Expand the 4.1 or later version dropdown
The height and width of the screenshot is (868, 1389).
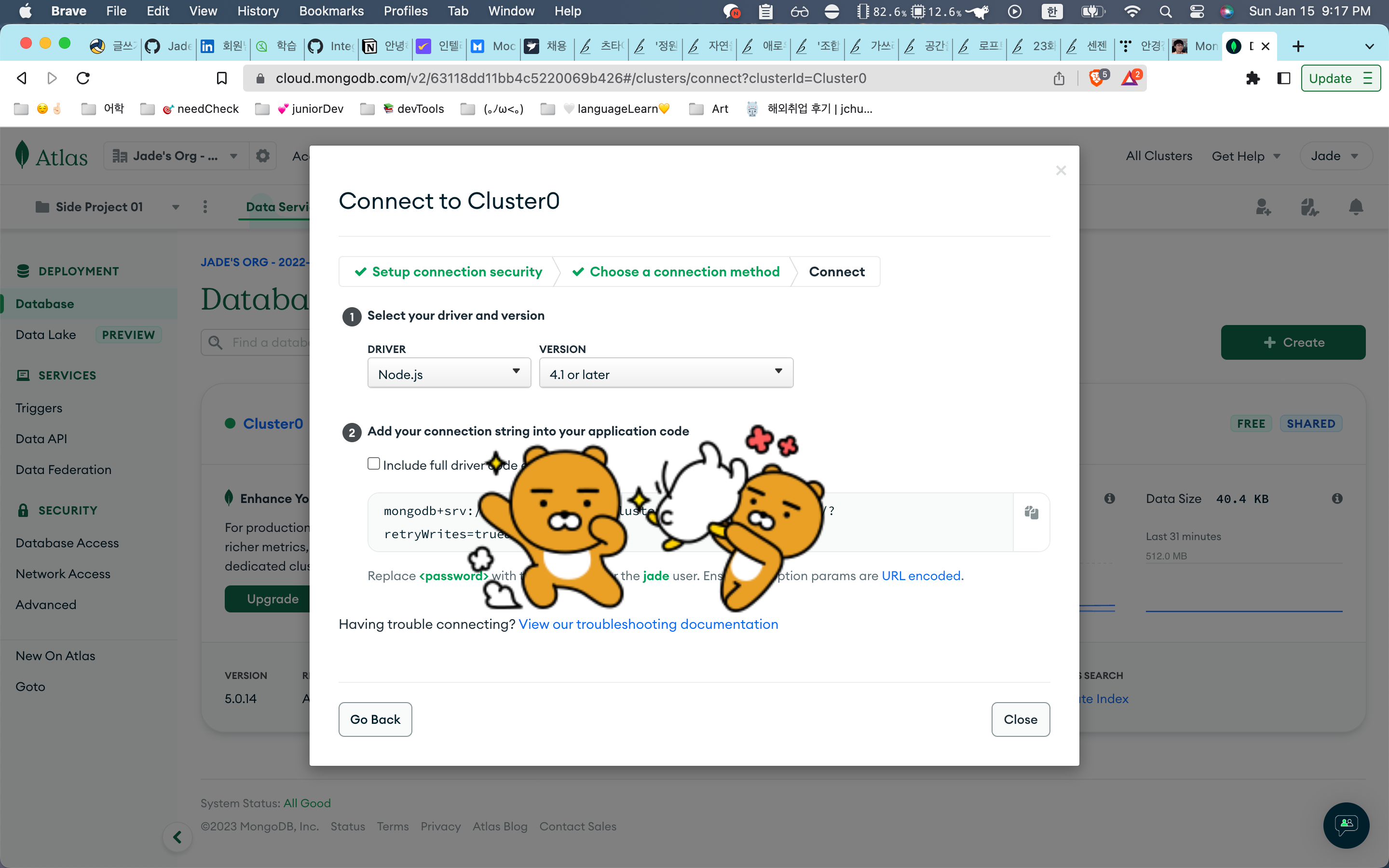[x=666, y=374]
